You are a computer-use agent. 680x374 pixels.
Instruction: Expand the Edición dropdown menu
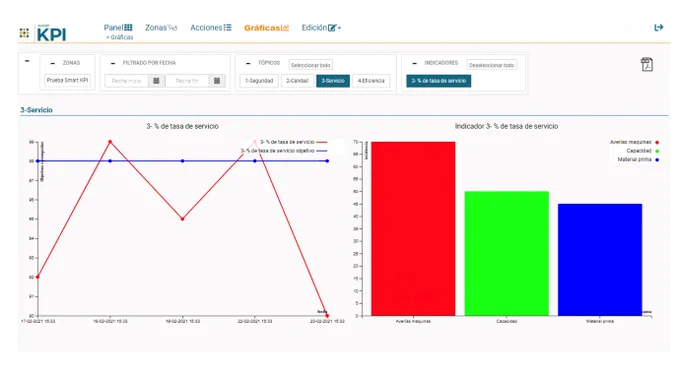point(321,27)
